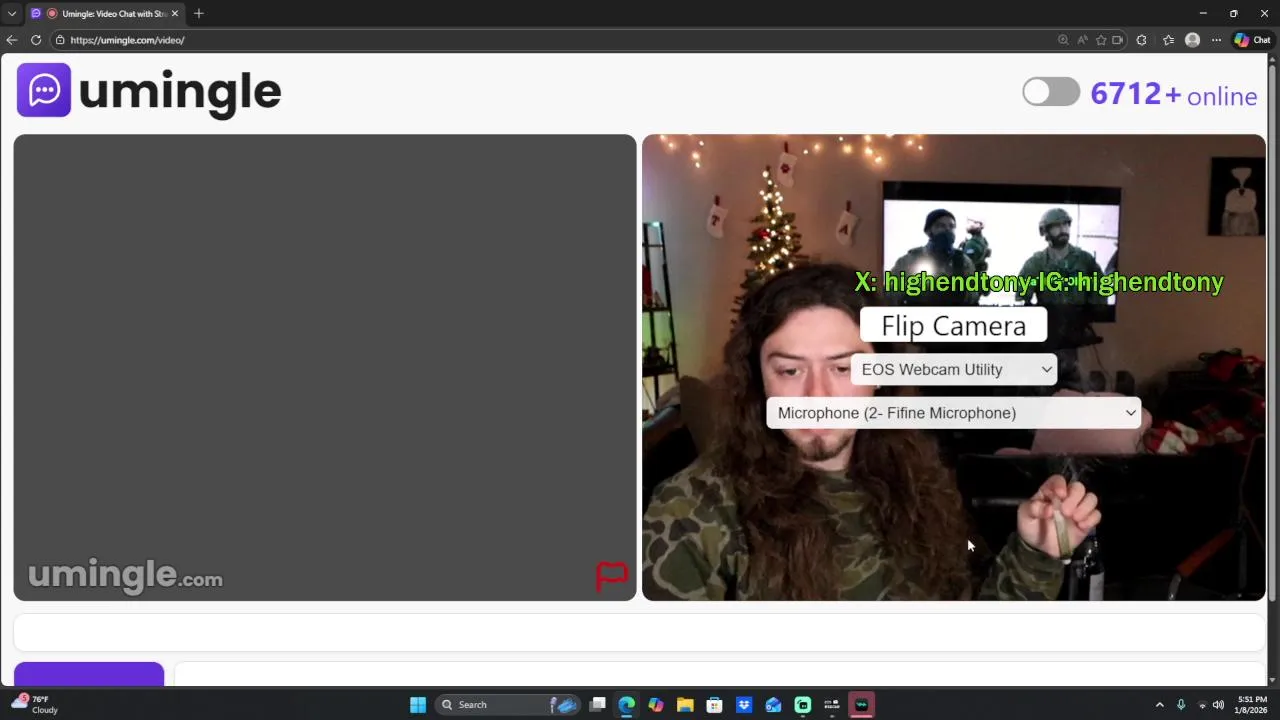Image resolution: width=1280 pixels, height=720 pixels.
Task: Open the Favorites list icon
Action: (x=1168, y=40)
